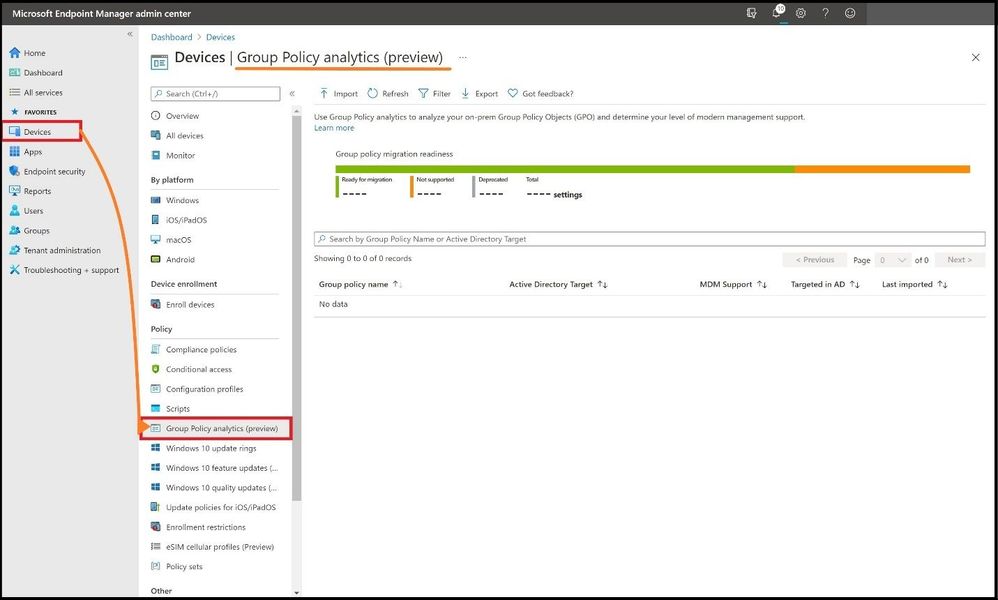998x600 pixels.
Task: Sort by Active Directory Target column
Action: tap(558, 284)
